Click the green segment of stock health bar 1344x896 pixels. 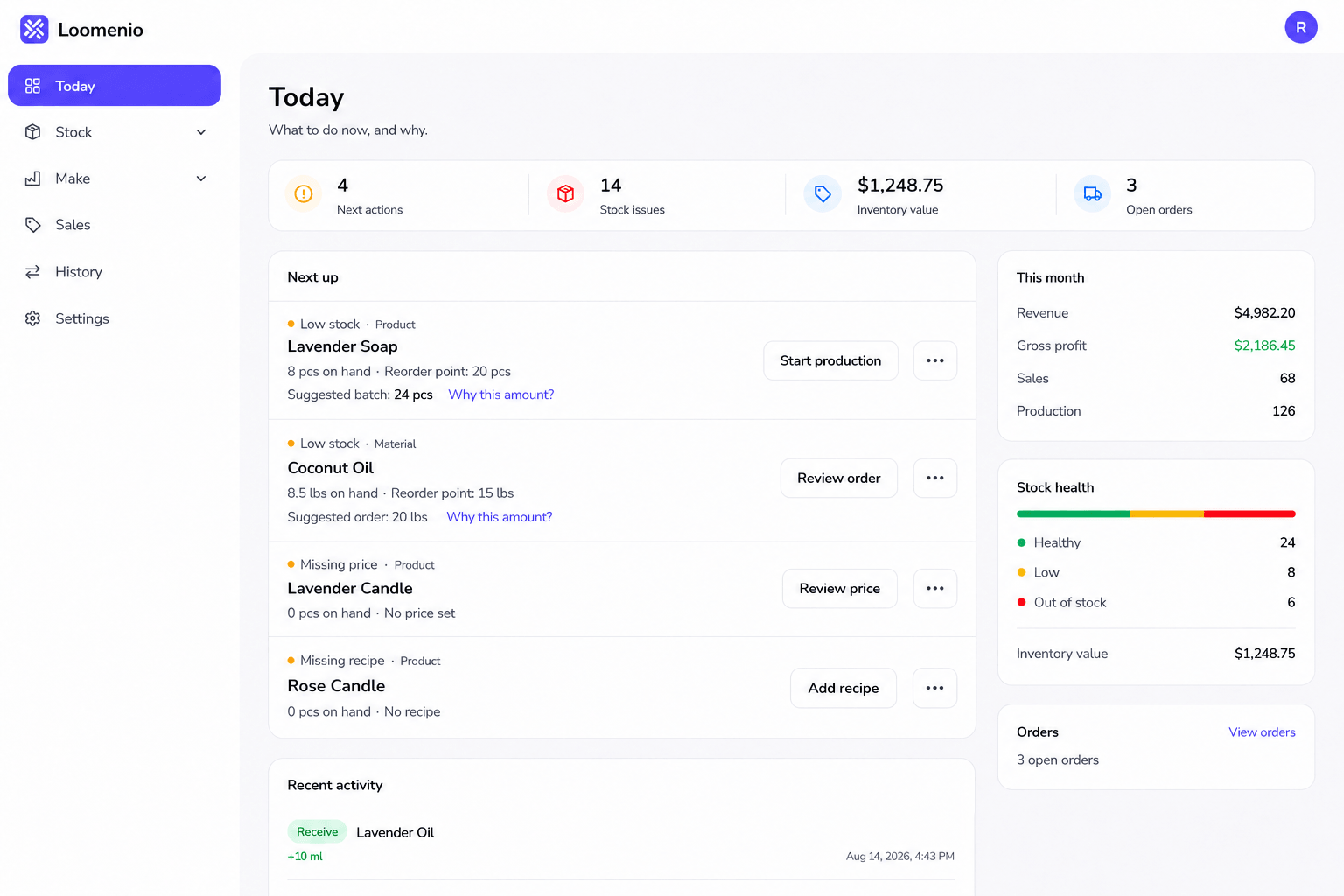coord(1074,514)
